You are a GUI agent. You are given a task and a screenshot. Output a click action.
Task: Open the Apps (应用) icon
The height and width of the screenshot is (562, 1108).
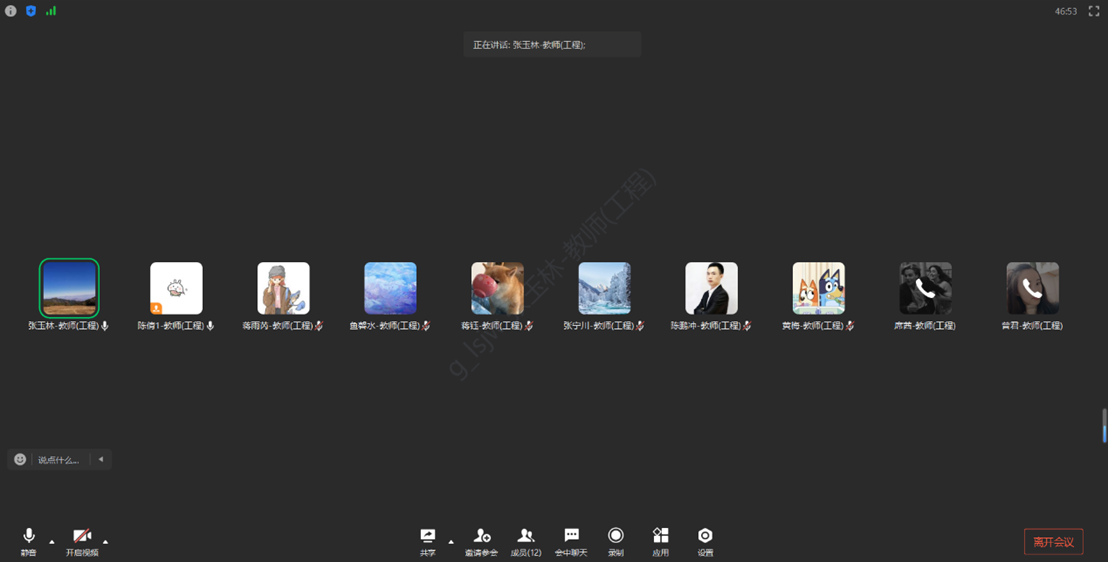coord(660,537)
